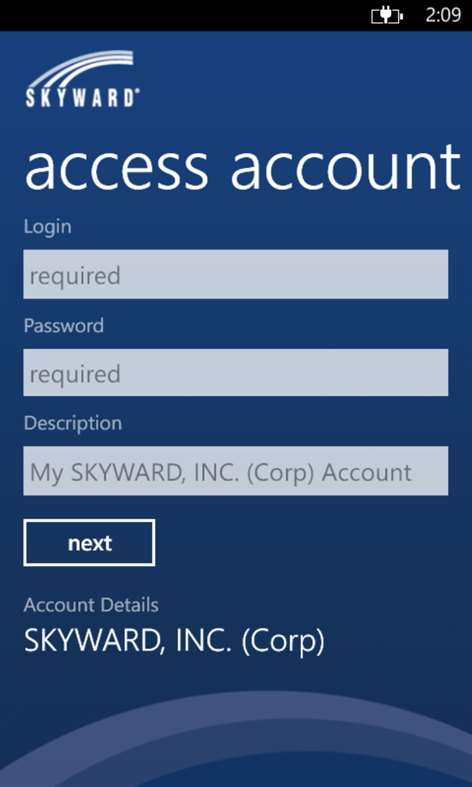
Task: Tap the Password label above the second field
Action: tap(64, 326)
